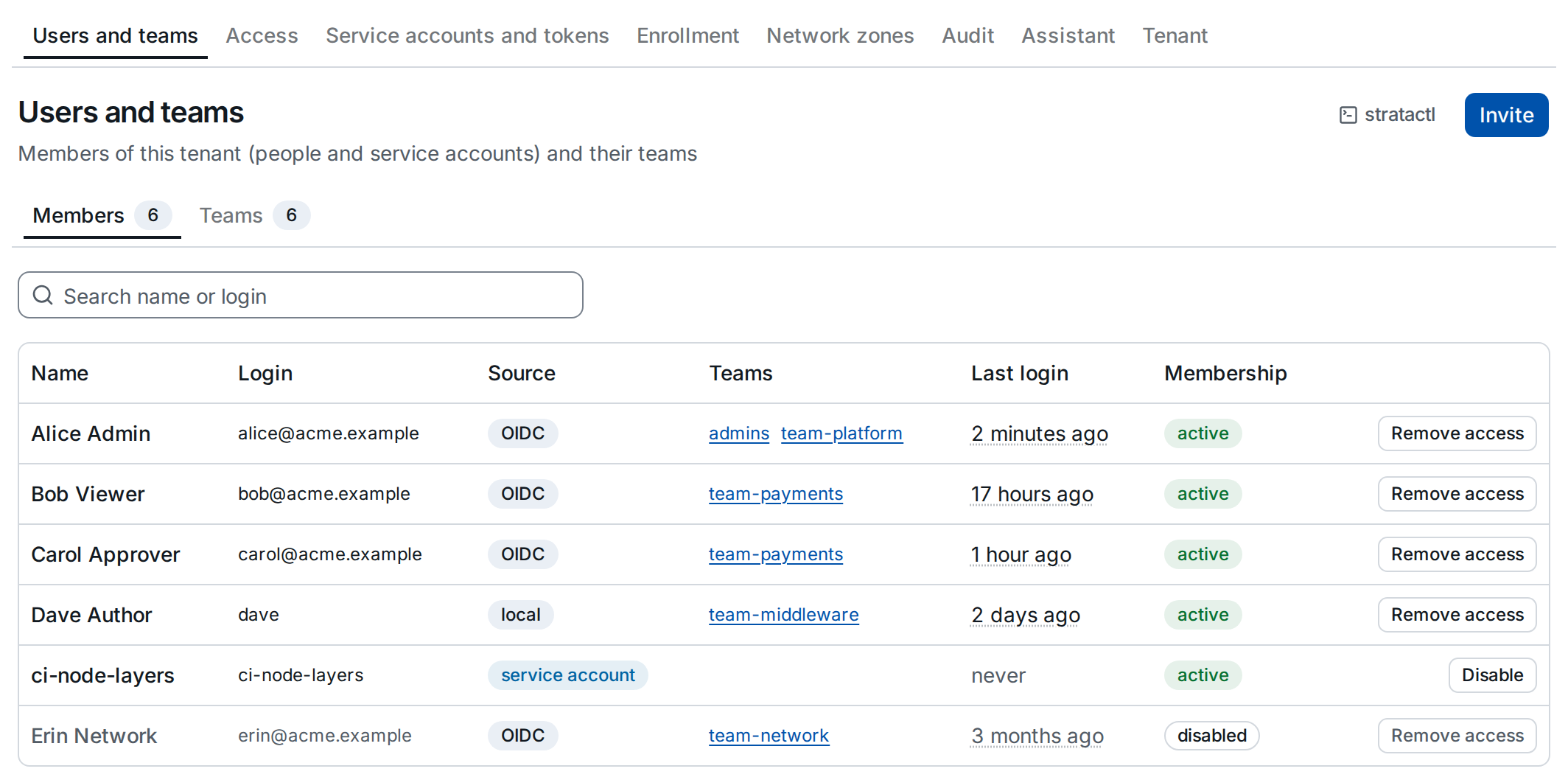Click the '17 hours ago' last login

1032,494
